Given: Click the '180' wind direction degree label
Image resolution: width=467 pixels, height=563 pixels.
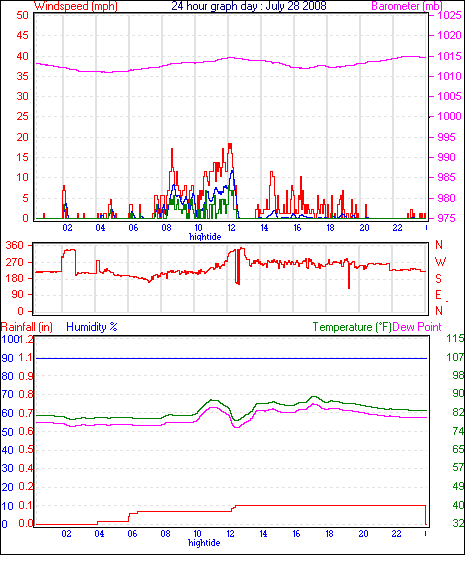Looking at the screenshot, I should pos(14,278).
